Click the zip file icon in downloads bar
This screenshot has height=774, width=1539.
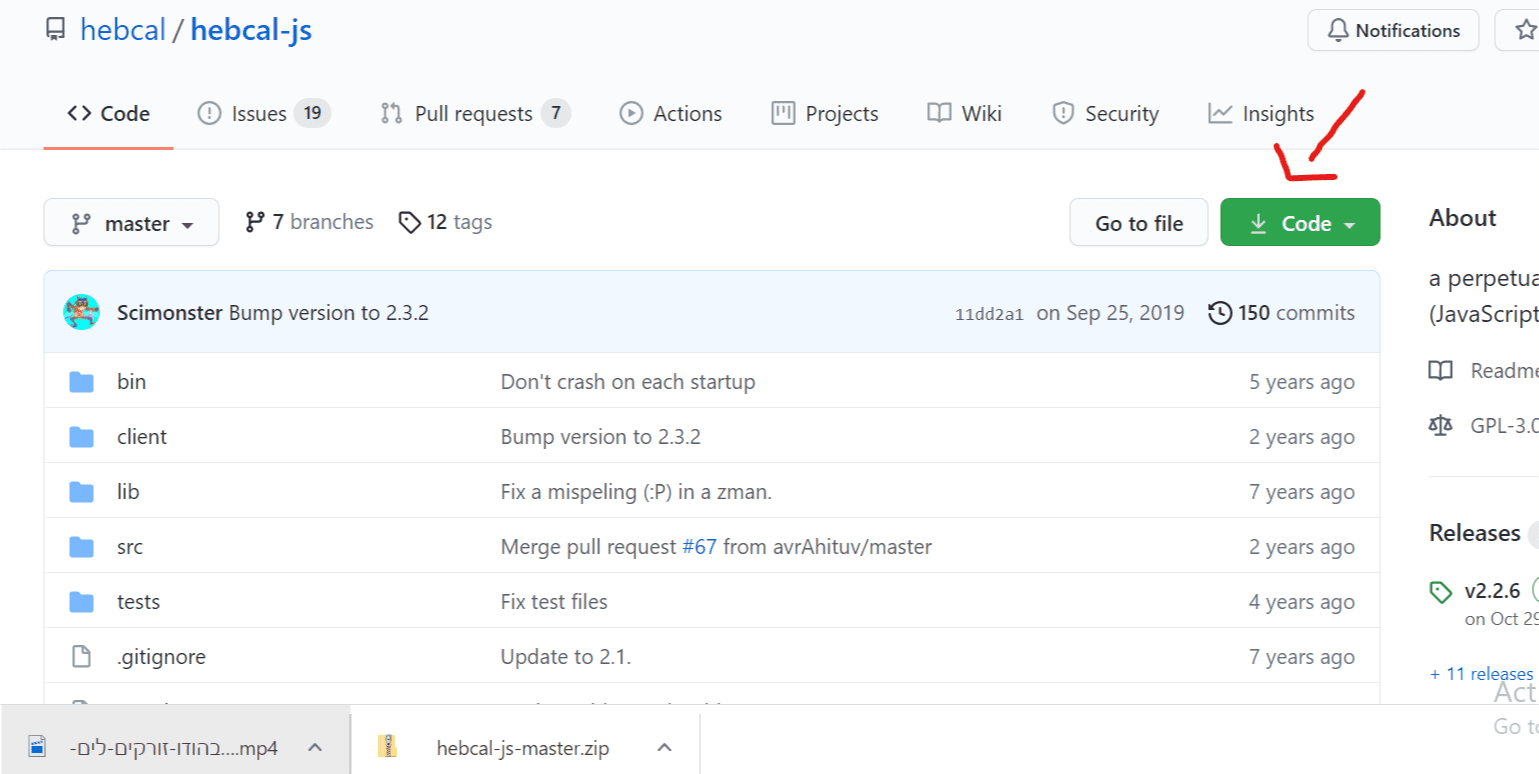click(387, 747)
